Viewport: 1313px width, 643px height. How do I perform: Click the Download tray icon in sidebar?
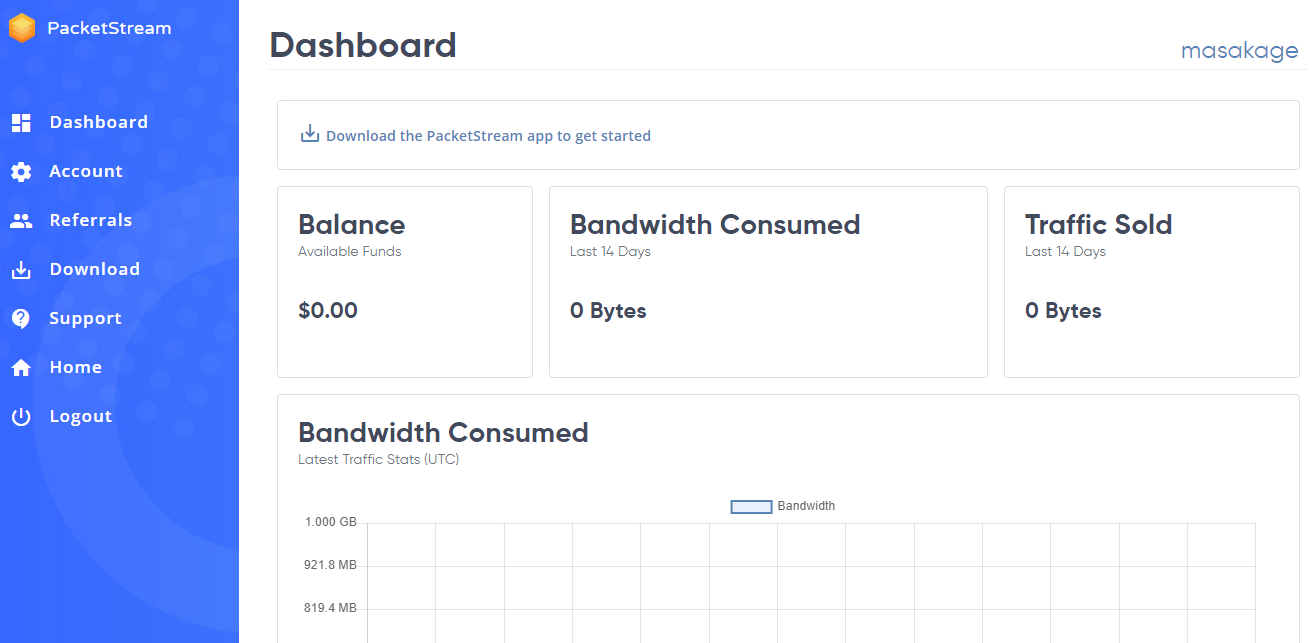tap(21, 270)
